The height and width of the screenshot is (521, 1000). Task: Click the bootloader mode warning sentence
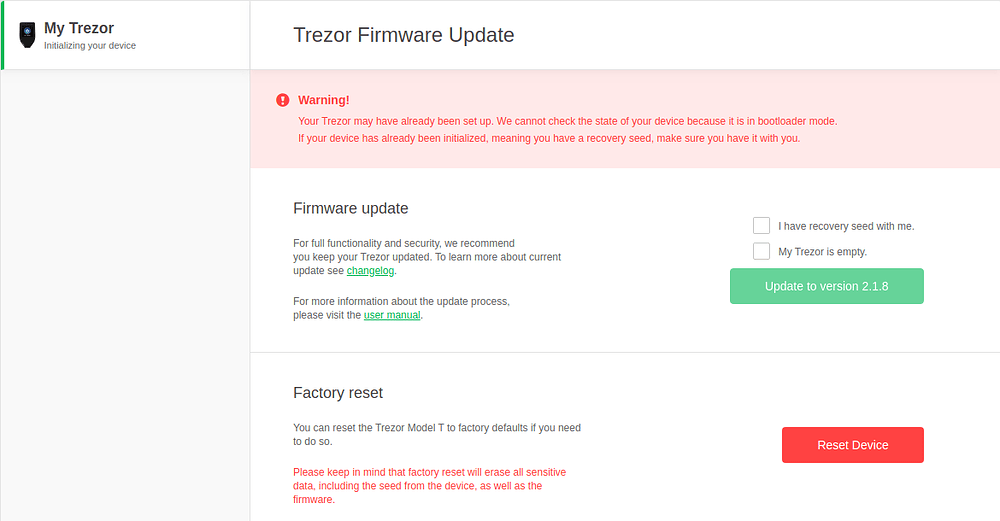point(567,121)
